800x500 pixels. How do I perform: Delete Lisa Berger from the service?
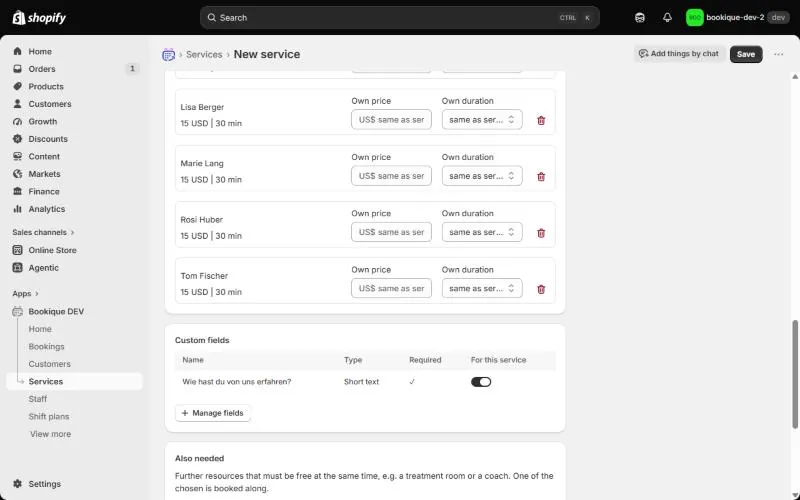(x=541, y=120)
